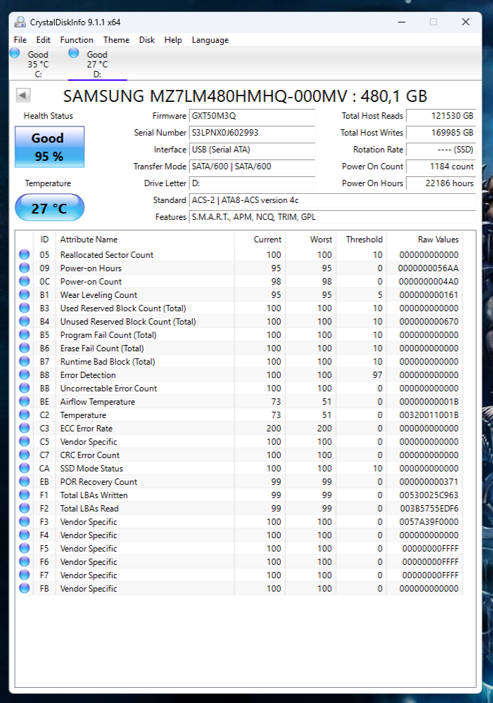Click the 27 °C temperature button
This screenshot has height=703, width=493.
[x=49, y=208]
